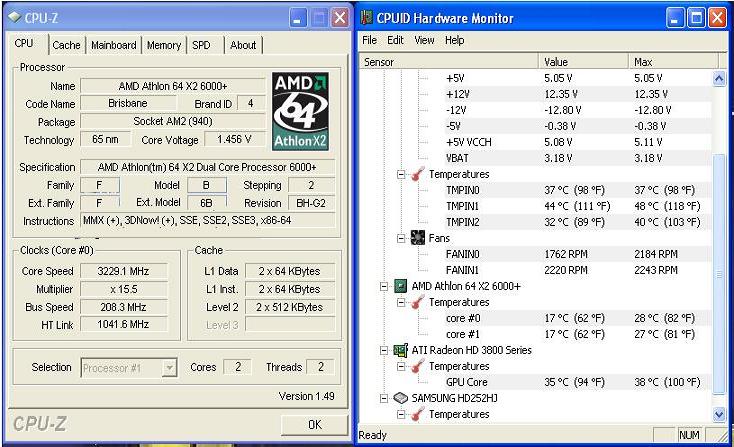Collapse the ATI Radeon HD 3800 Series node
734x447 pixels.
click(385, 350)
